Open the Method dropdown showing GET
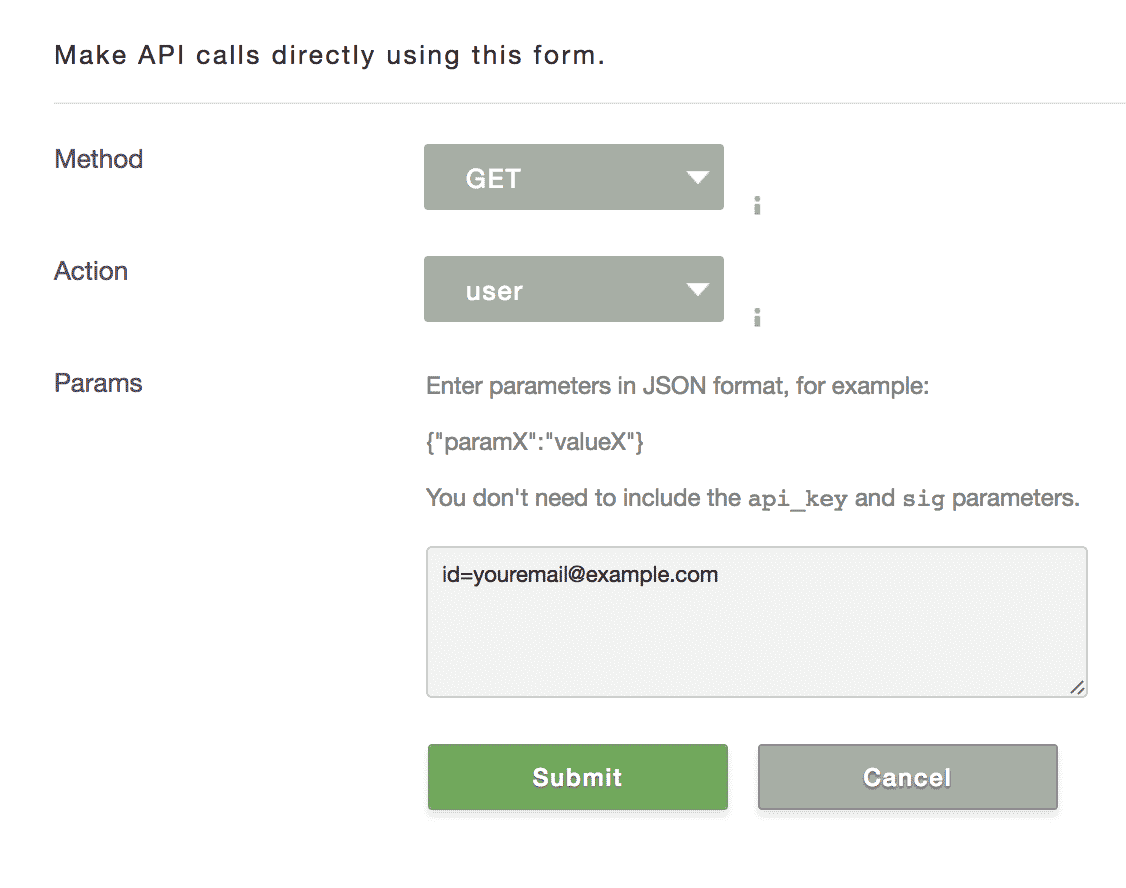This screenshot has width=1126, height=888. 573,178
